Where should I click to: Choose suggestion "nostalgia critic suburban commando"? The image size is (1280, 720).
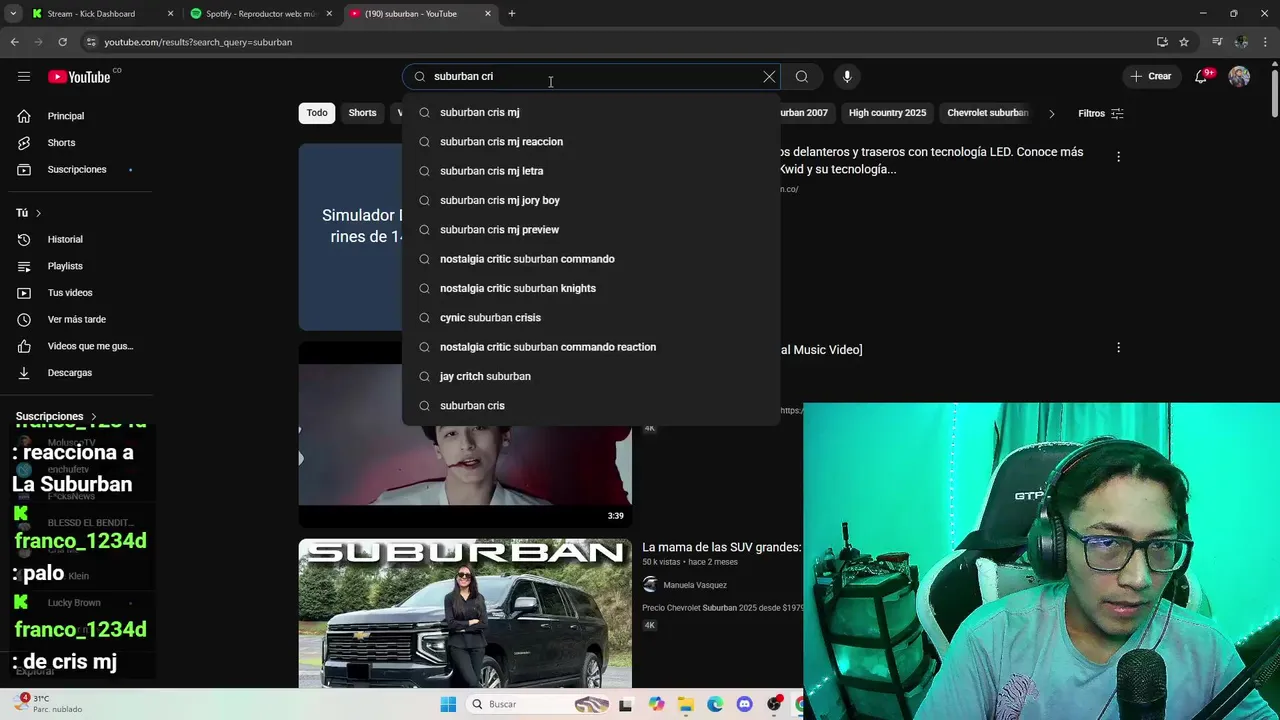pyautogui.click(x=591, y=259)
